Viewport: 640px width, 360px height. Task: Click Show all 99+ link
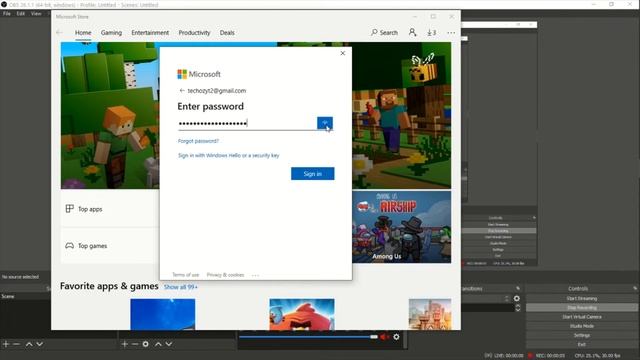(x=181, y=287)
